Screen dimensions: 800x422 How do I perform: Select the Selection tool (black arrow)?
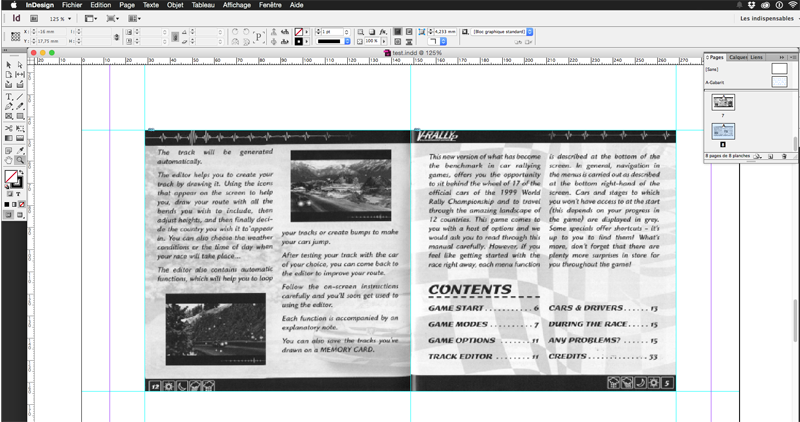[9, 65]
